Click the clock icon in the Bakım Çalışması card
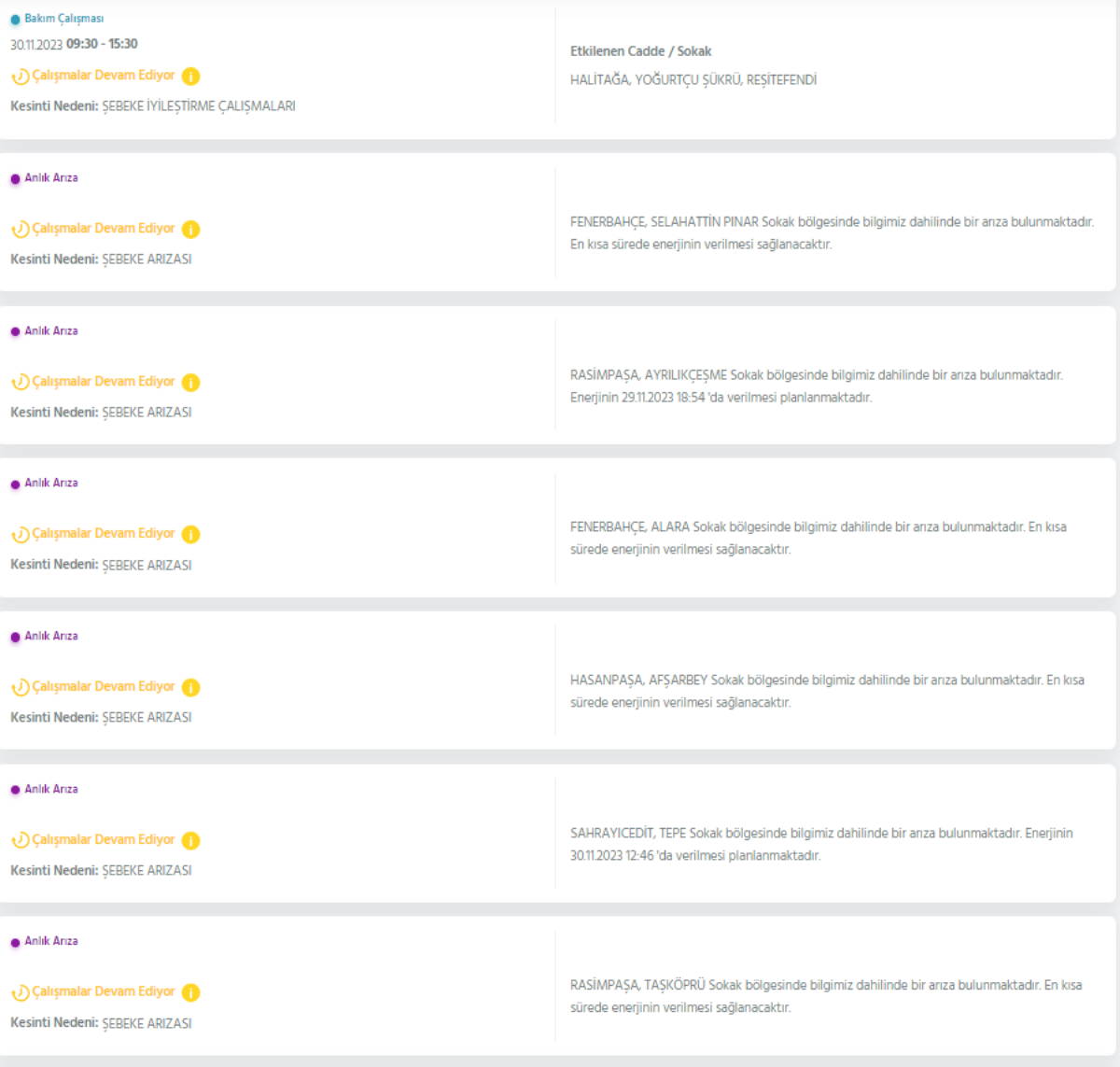Image resolution: width=1120 pixels, height=1067 pixels. pyautogui.click(x=20, y=77)
